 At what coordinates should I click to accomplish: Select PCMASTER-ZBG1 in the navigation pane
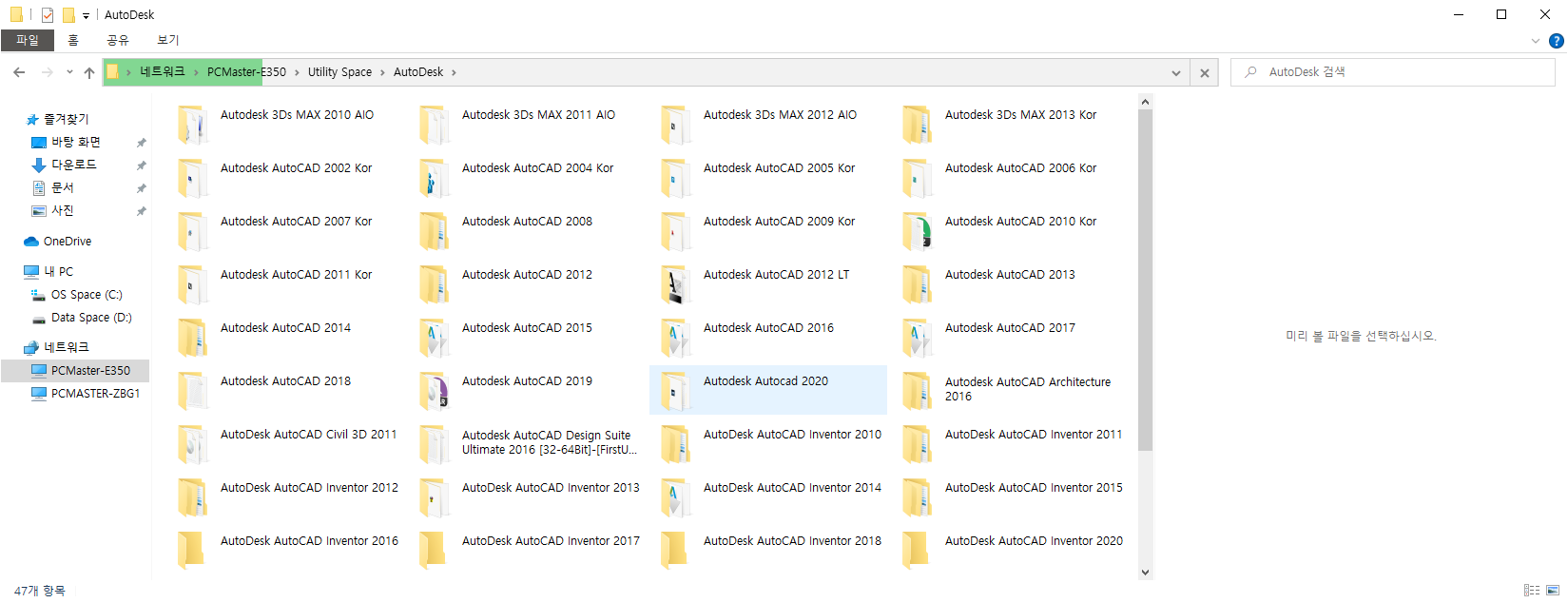tap(96, 394)
